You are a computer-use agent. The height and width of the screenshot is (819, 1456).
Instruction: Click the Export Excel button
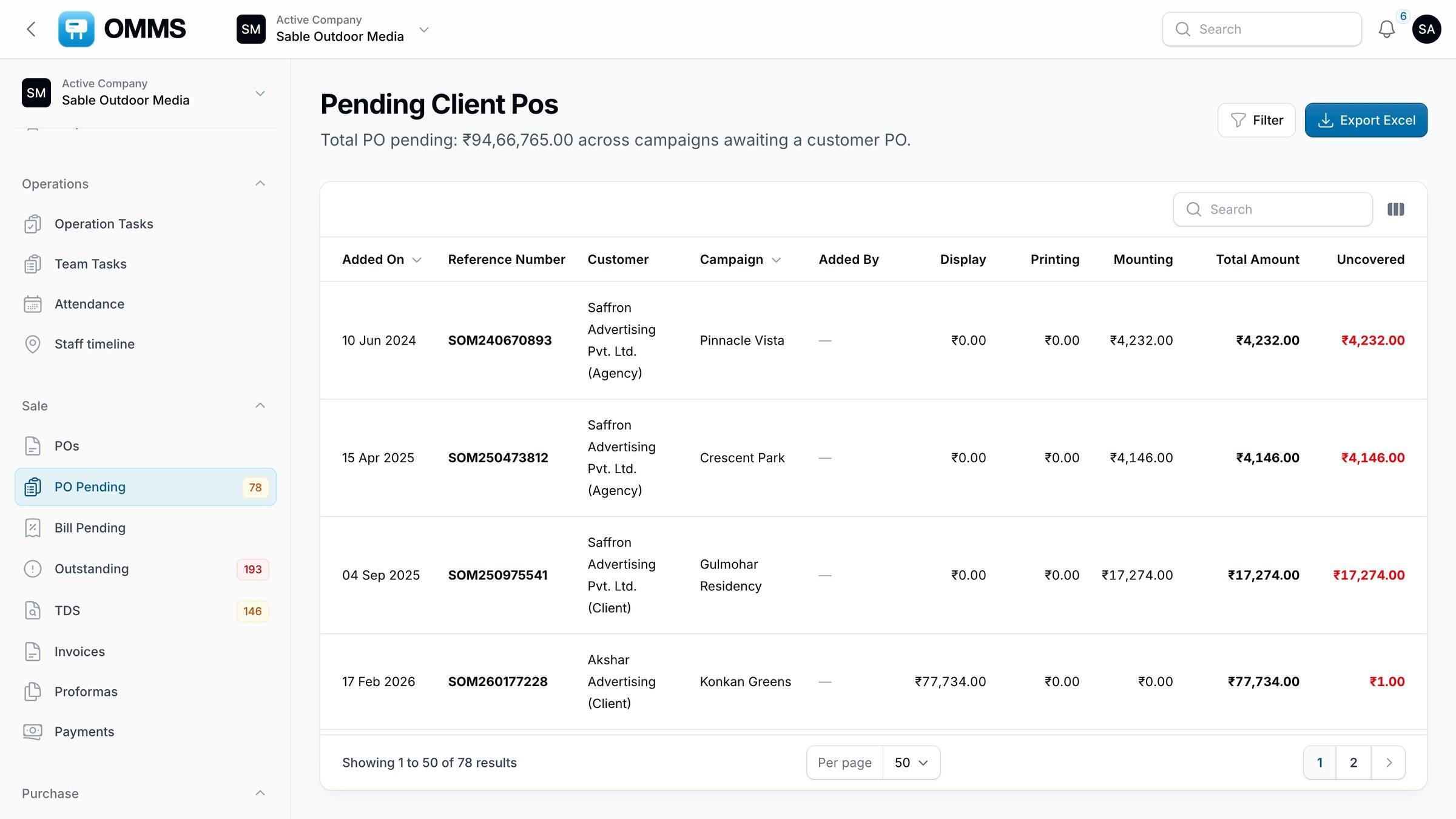click(1366, 120)
